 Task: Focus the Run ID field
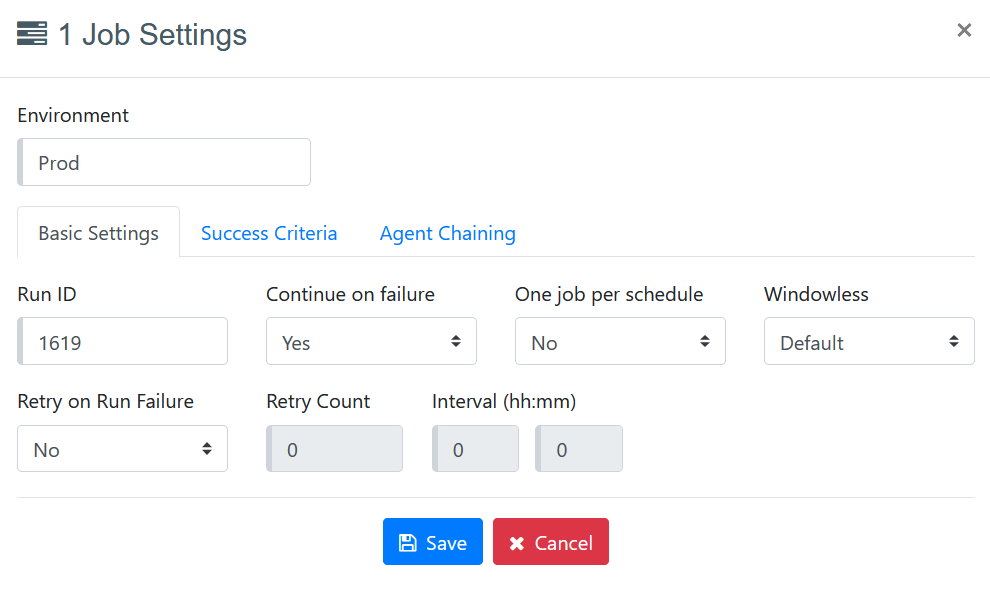pos(123,342)
